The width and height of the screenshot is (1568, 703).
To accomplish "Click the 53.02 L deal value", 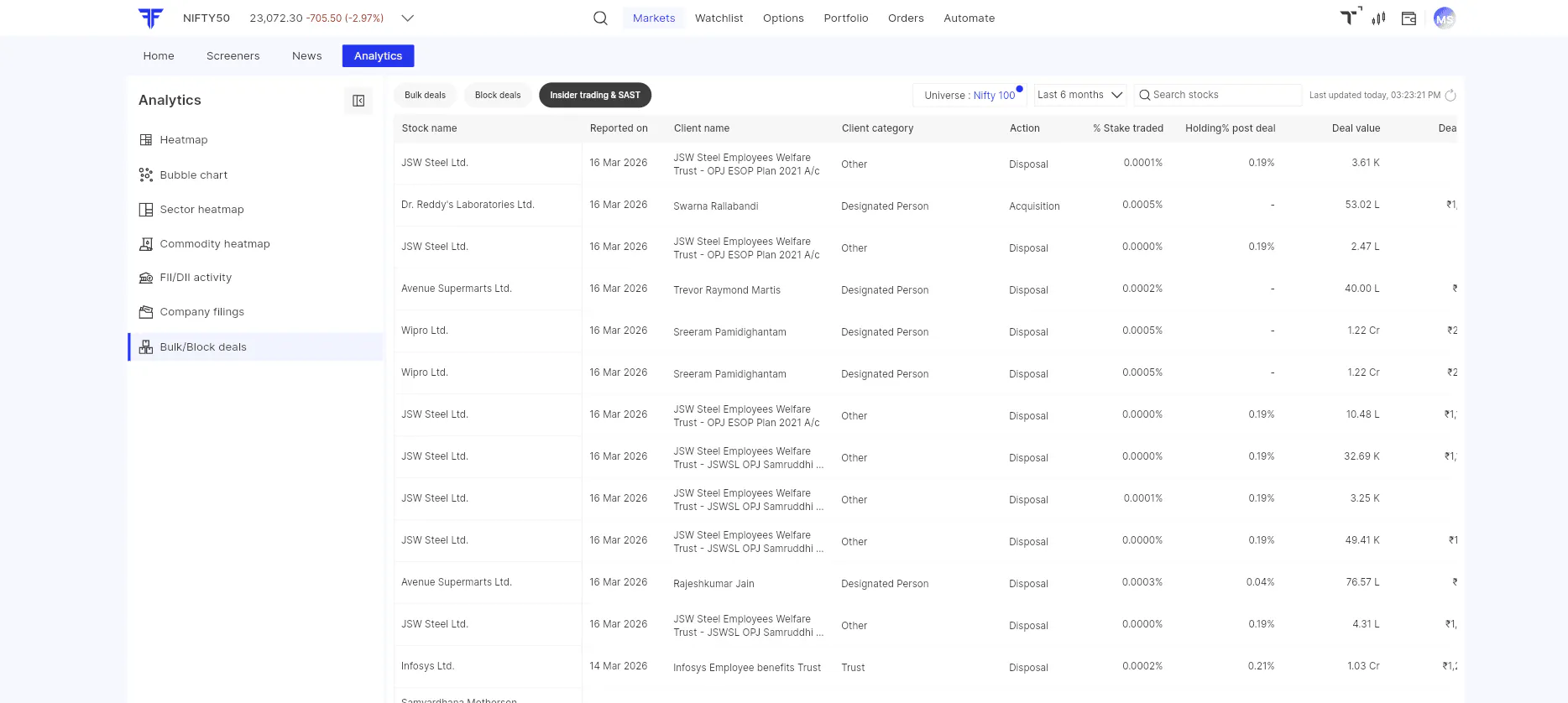I will (1362, 205).
